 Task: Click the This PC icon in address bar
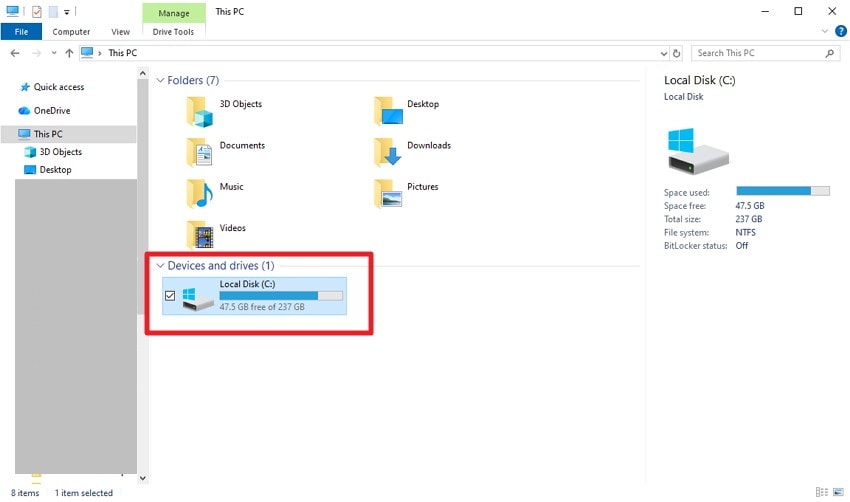[87, 53]
